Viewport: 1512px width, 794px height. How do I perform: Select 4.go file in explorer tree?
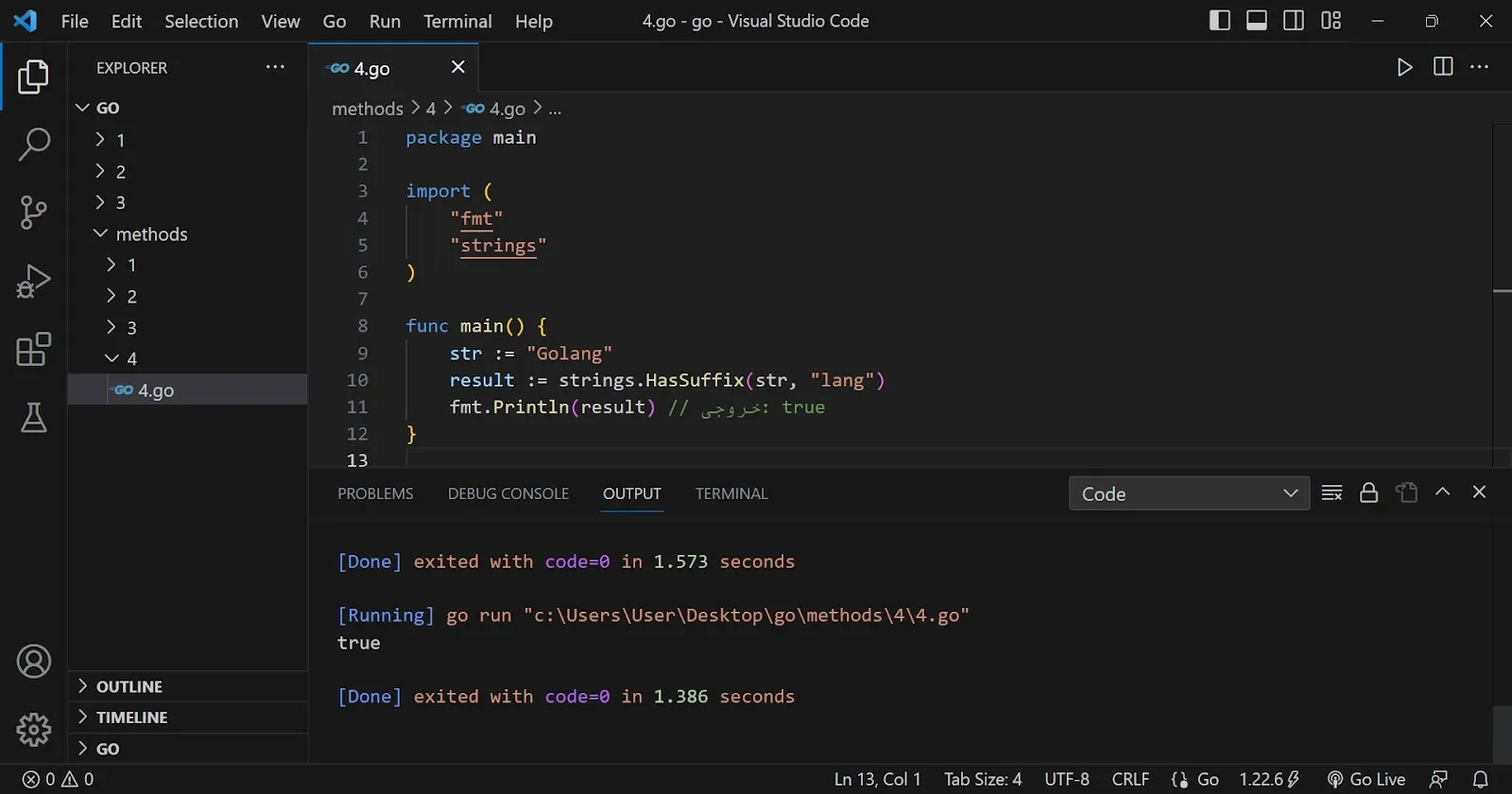187,389
